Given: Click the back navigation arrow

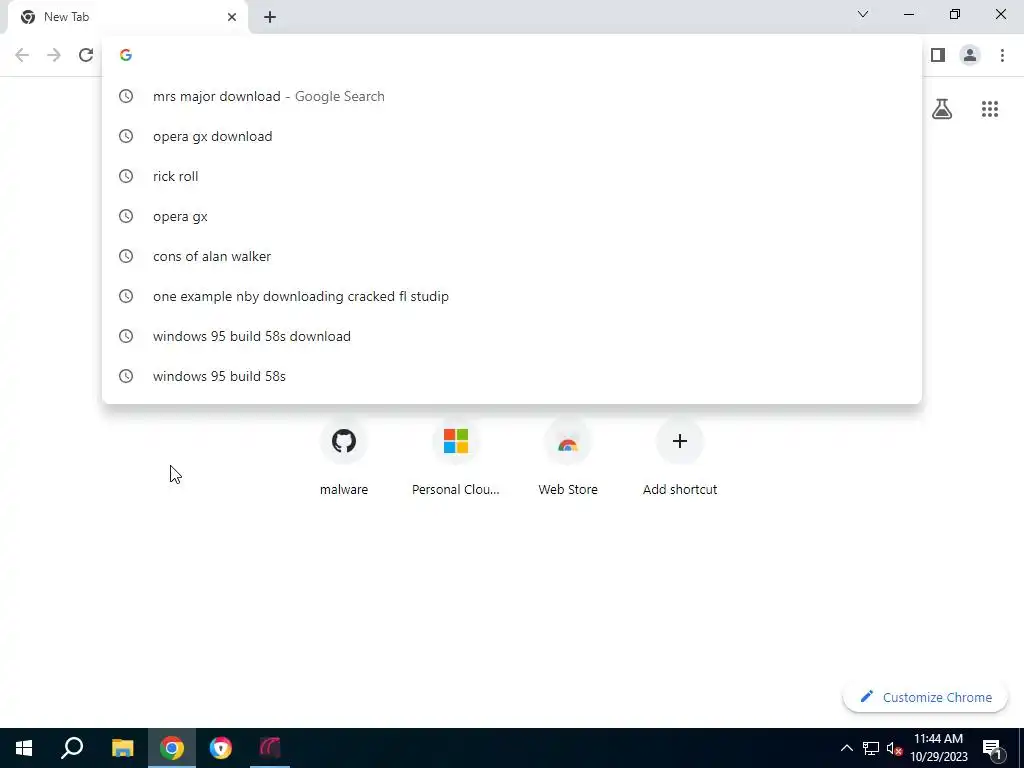Looking at the screenshot, I should pyautogui.click(x=22, y=55).
